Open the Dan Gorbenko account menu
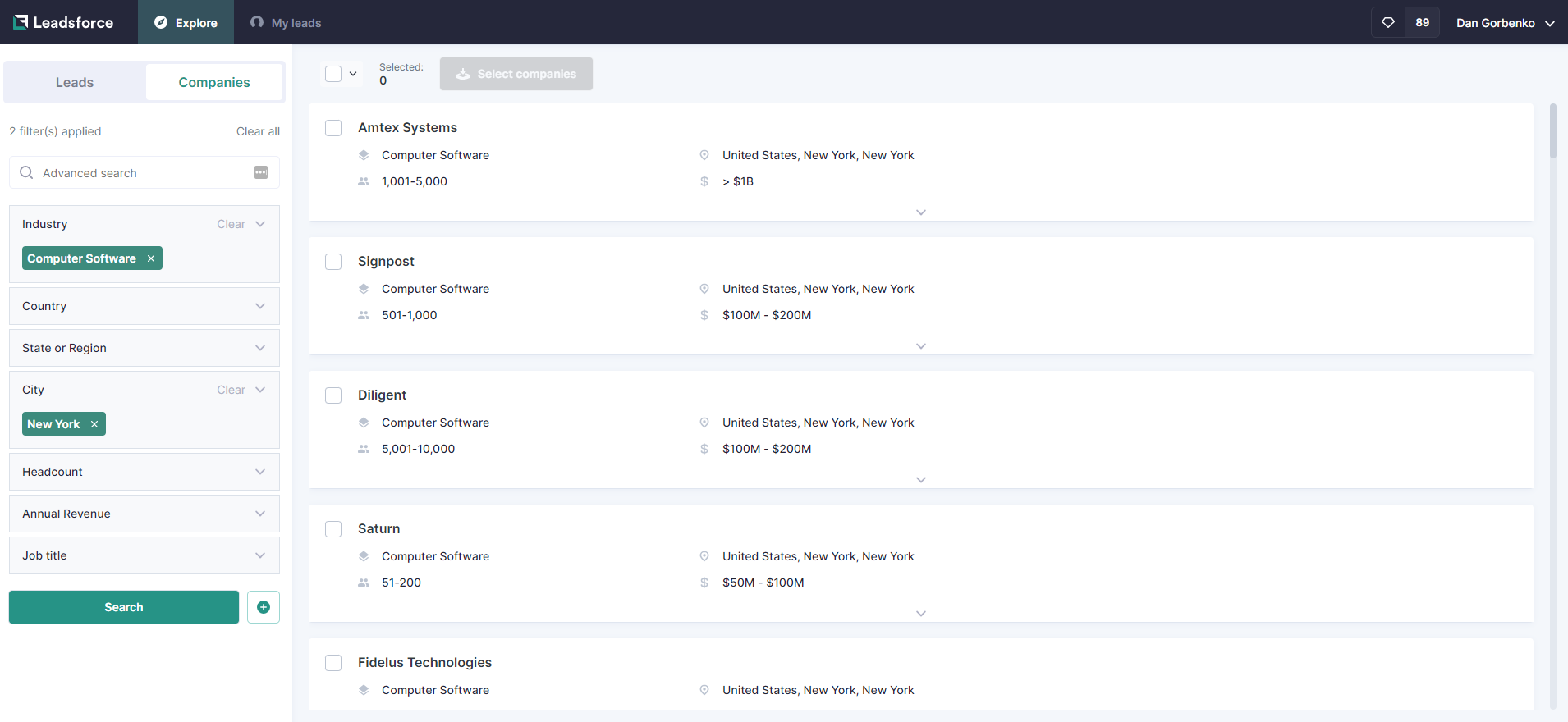 click(1505, 23)
